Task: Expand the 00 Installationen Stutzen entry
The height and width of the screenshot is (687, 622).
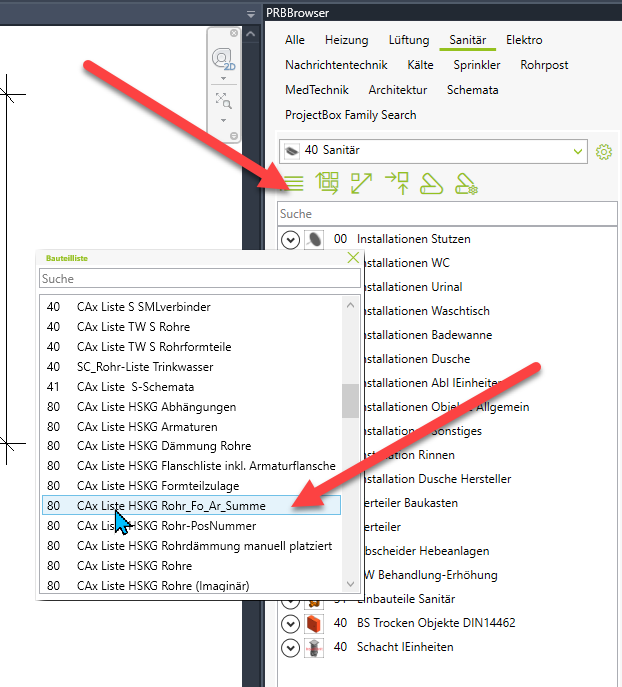Action: (290, 240)
